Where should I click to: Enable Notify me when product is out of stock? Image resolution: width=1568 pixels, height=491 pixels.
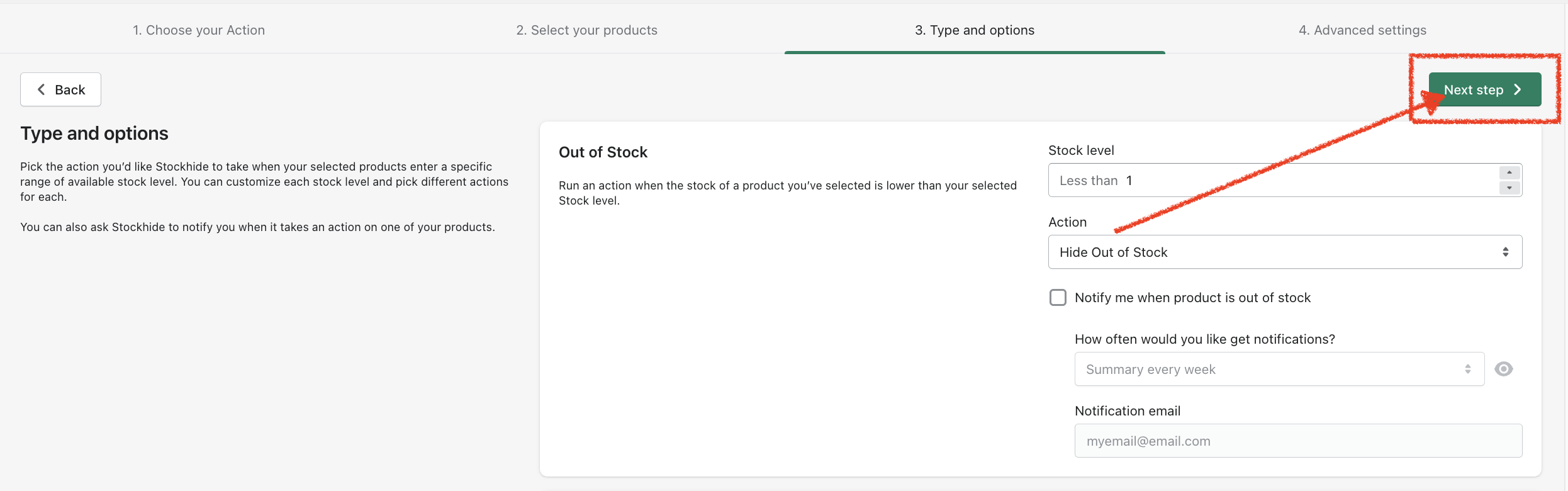(x=1058, y=297)
